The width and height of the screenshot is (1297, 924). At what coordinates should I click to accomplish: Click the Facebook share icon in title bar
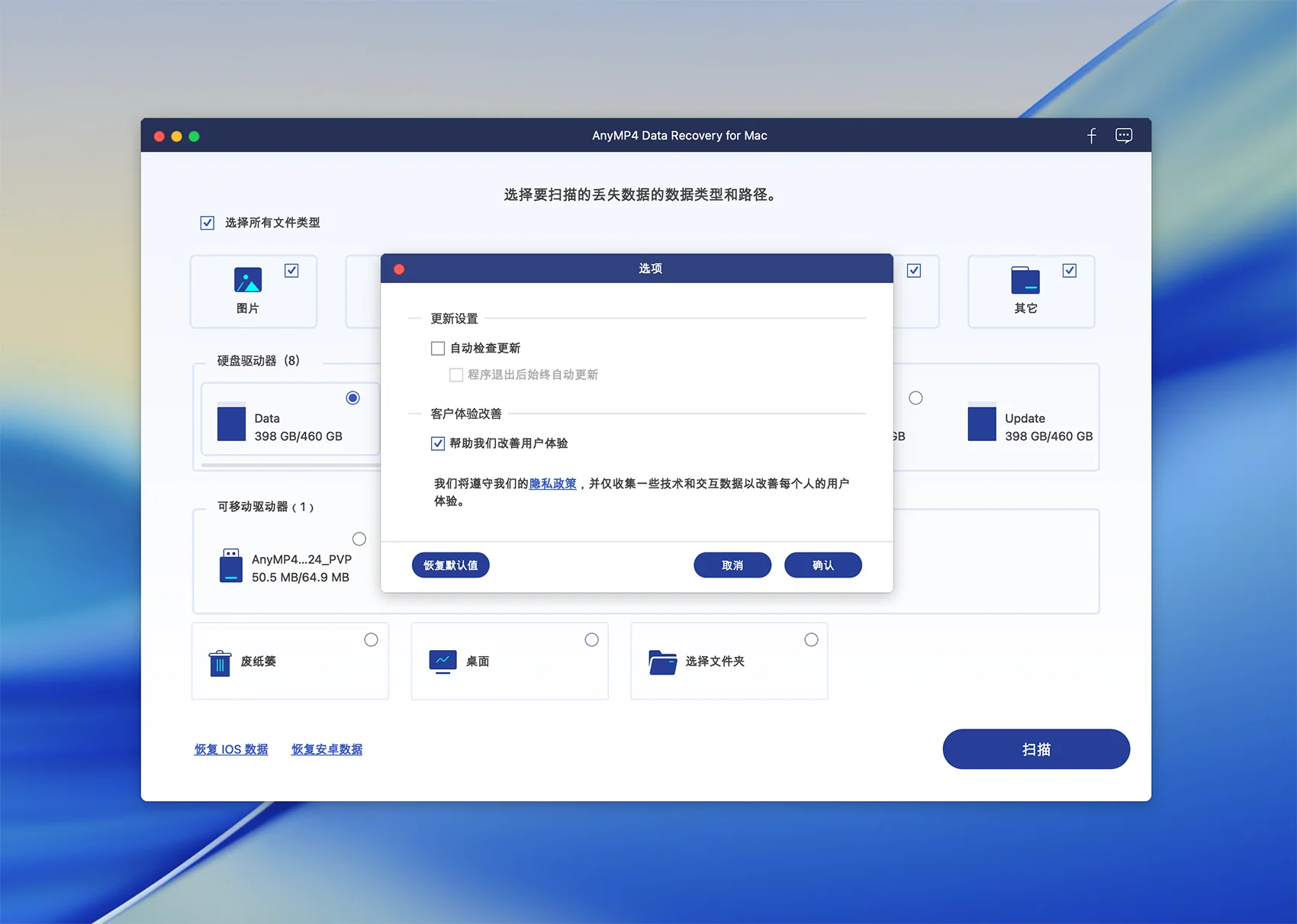1092,136
